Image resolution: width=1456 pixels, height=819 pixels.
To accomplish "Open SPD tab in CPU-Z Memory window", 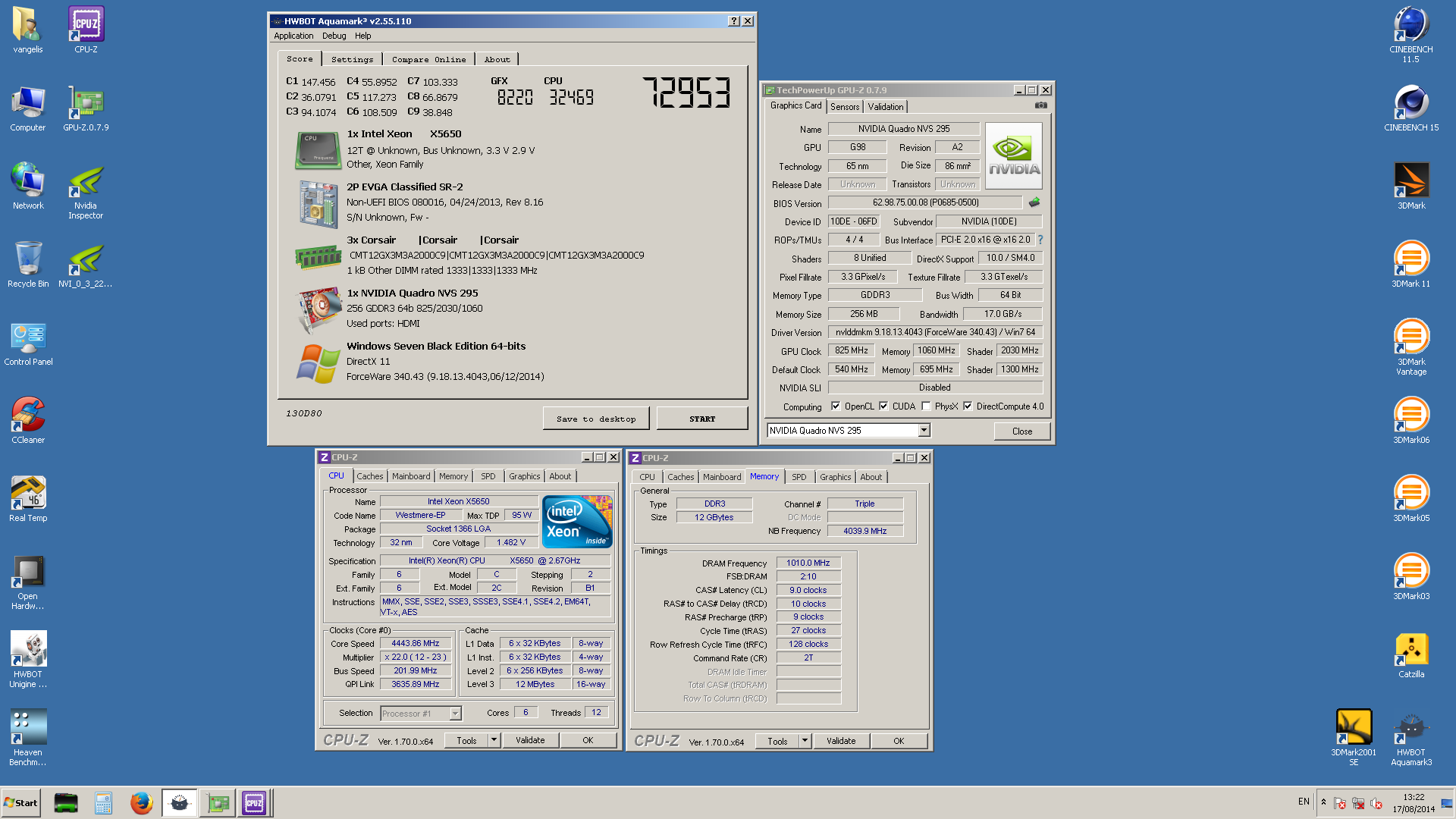I will 799,477.
